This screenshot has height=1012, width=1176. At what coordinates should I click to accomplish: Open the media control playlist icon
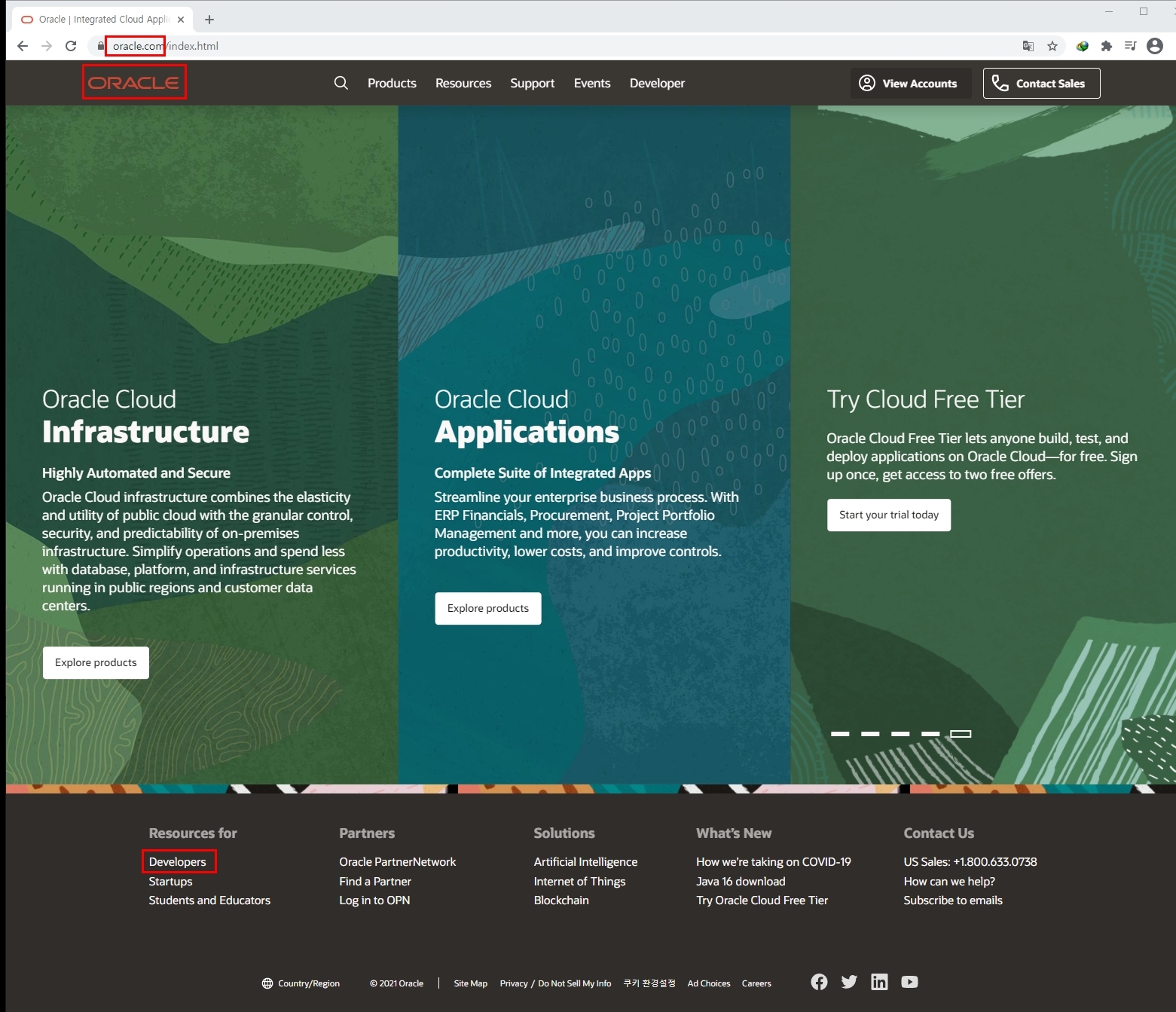[x=1130, y=46]
